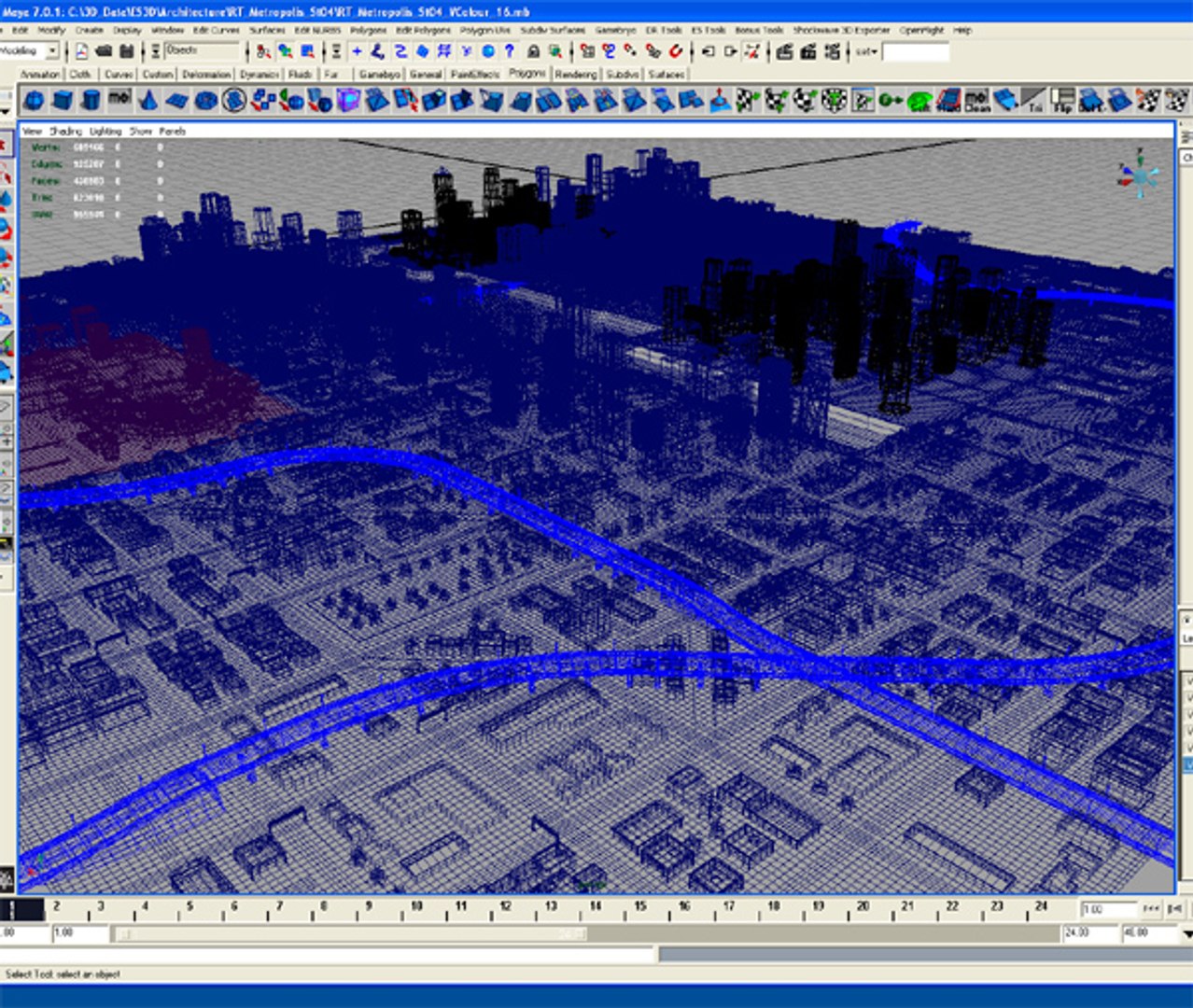
Task: Toggle the joints selection mask
Action: point(377,51)
